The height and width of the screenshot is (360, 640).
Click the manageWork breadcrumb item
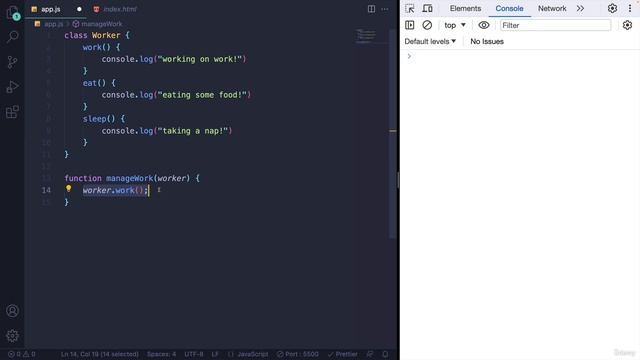[98, 24]
